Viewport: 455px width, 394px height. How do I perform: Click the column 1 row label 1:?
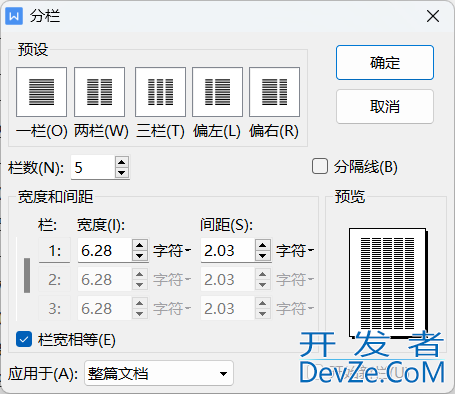tap(55, 250)
